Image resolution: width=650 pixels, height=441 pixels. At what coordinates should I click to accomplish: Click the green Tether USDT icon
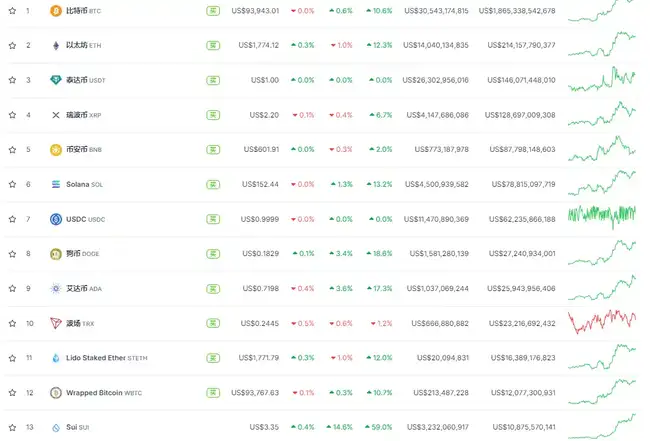(x=56, y=80)
